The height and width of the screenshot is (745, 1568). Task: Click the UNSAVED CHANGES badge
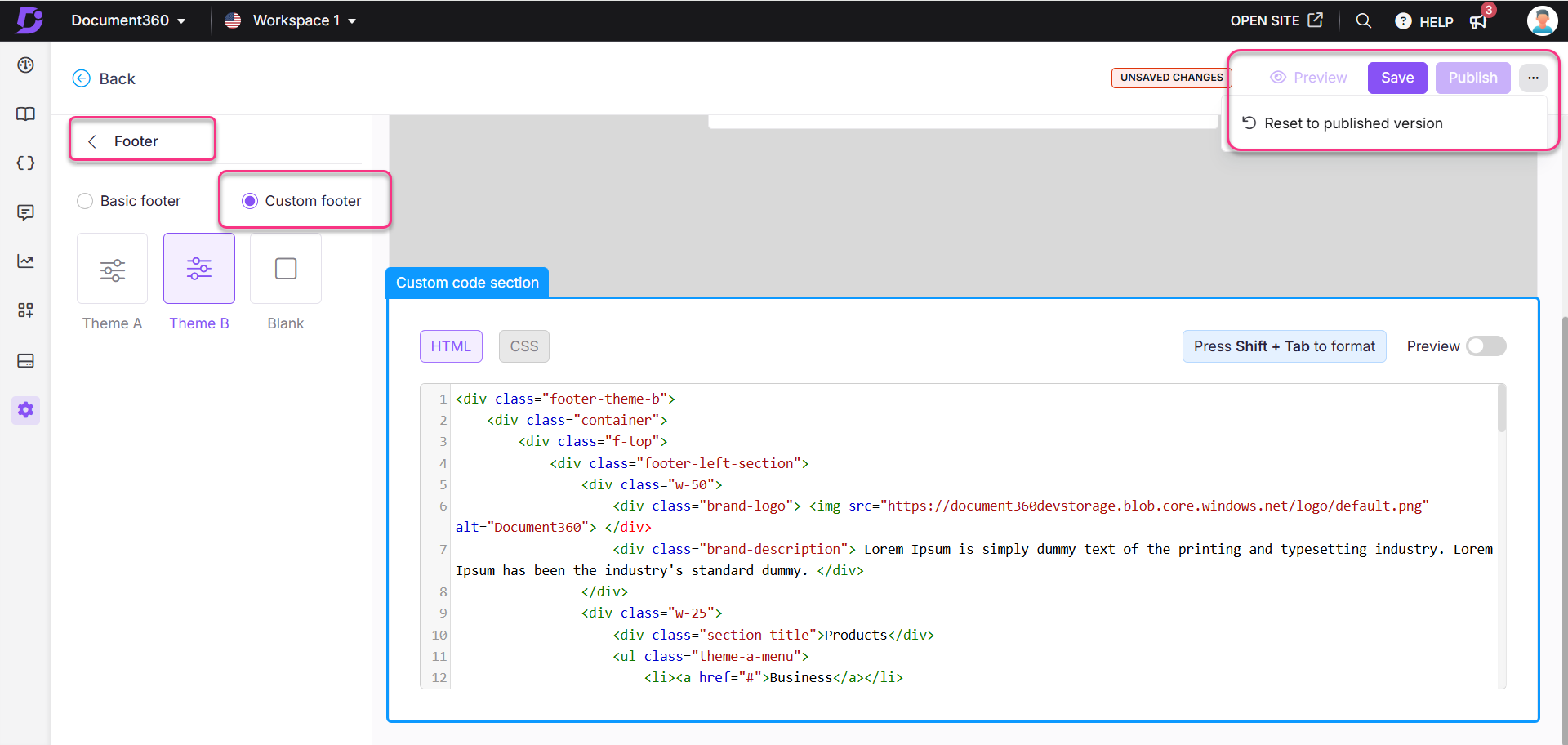(x=1171, y=78)
